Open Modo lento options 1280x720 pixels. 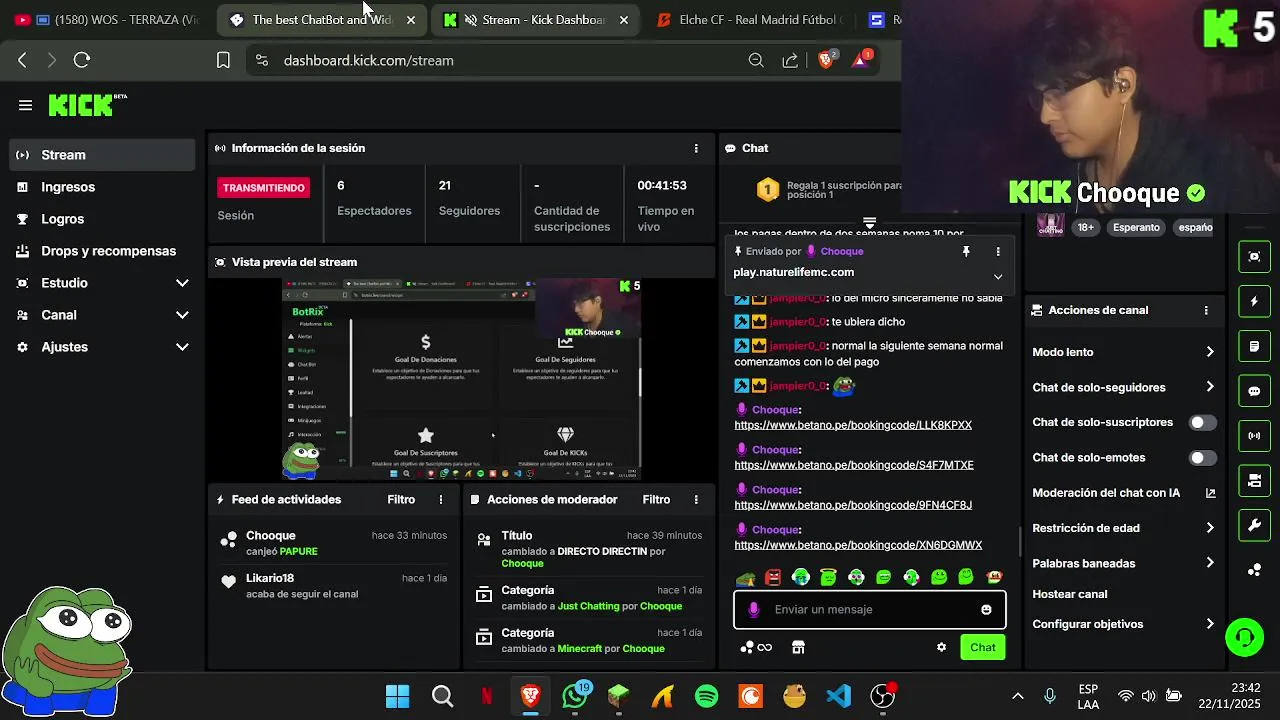(x=1123, y=352)
